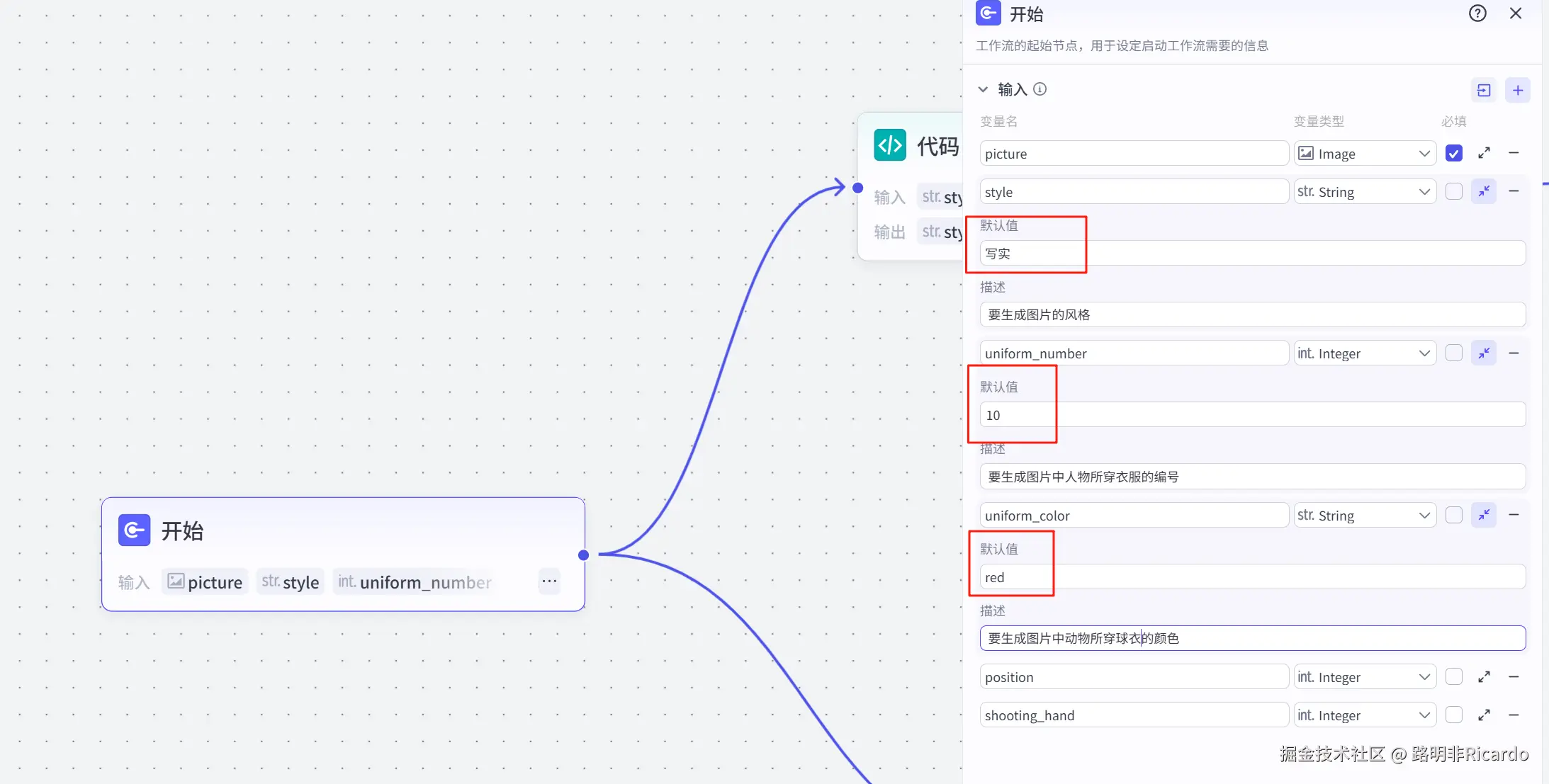Open uniform_number Integer type dropdown
The width and height of the screenshot is (1549, 784).
click(x=1365, y=353)
